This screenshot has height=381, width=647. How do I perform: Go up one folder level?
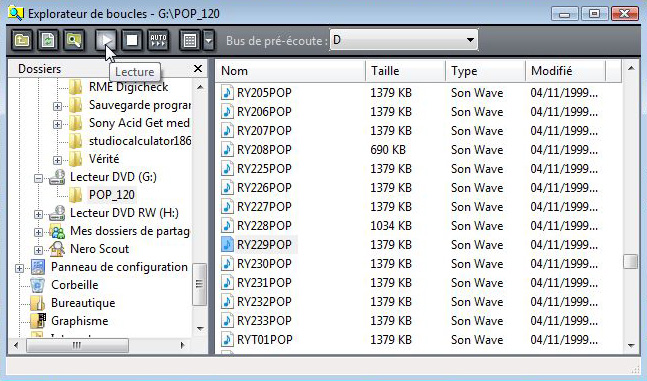coord(22,40)
